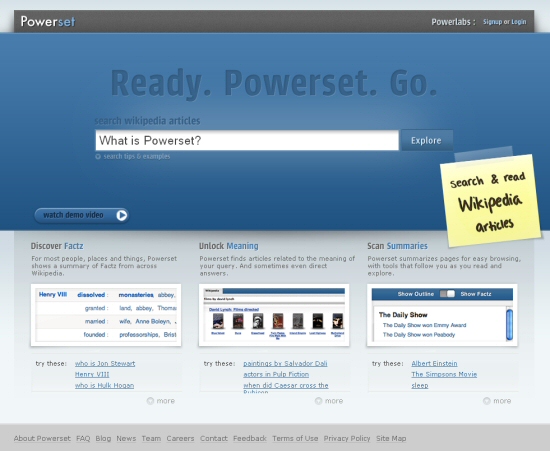Click 'The Daily Show won Peabody' text
Viewport: 550px width, 451px height.
click(x=419, y=335)
